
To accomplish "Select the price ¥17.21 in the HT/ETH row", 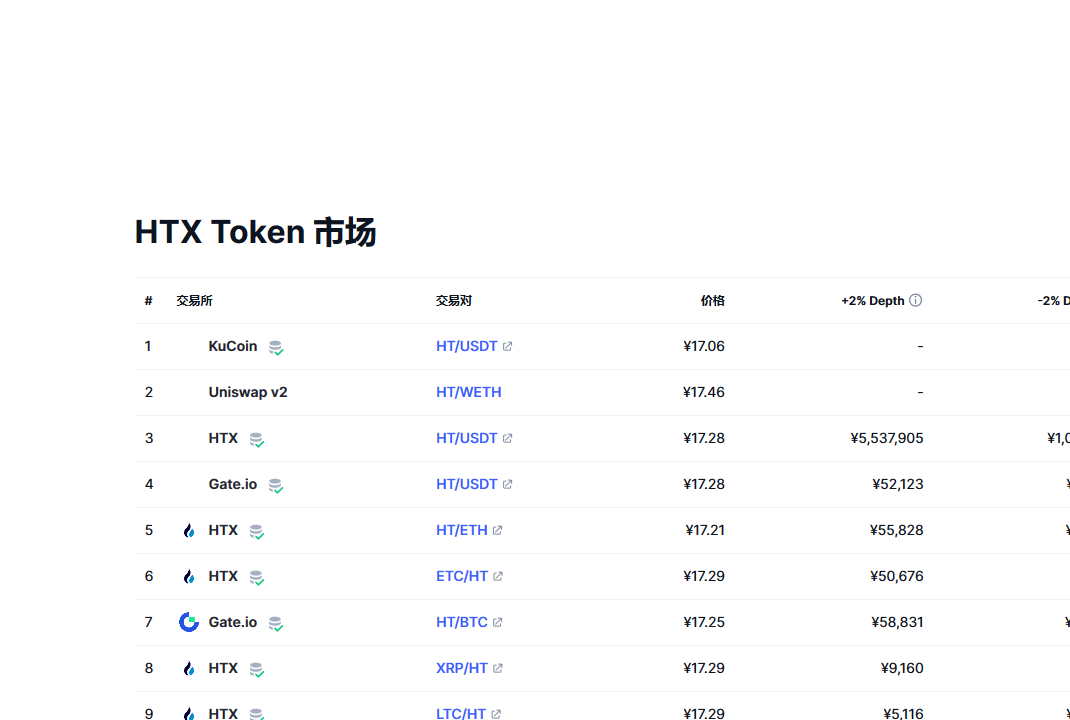I will tap(705, 530).
